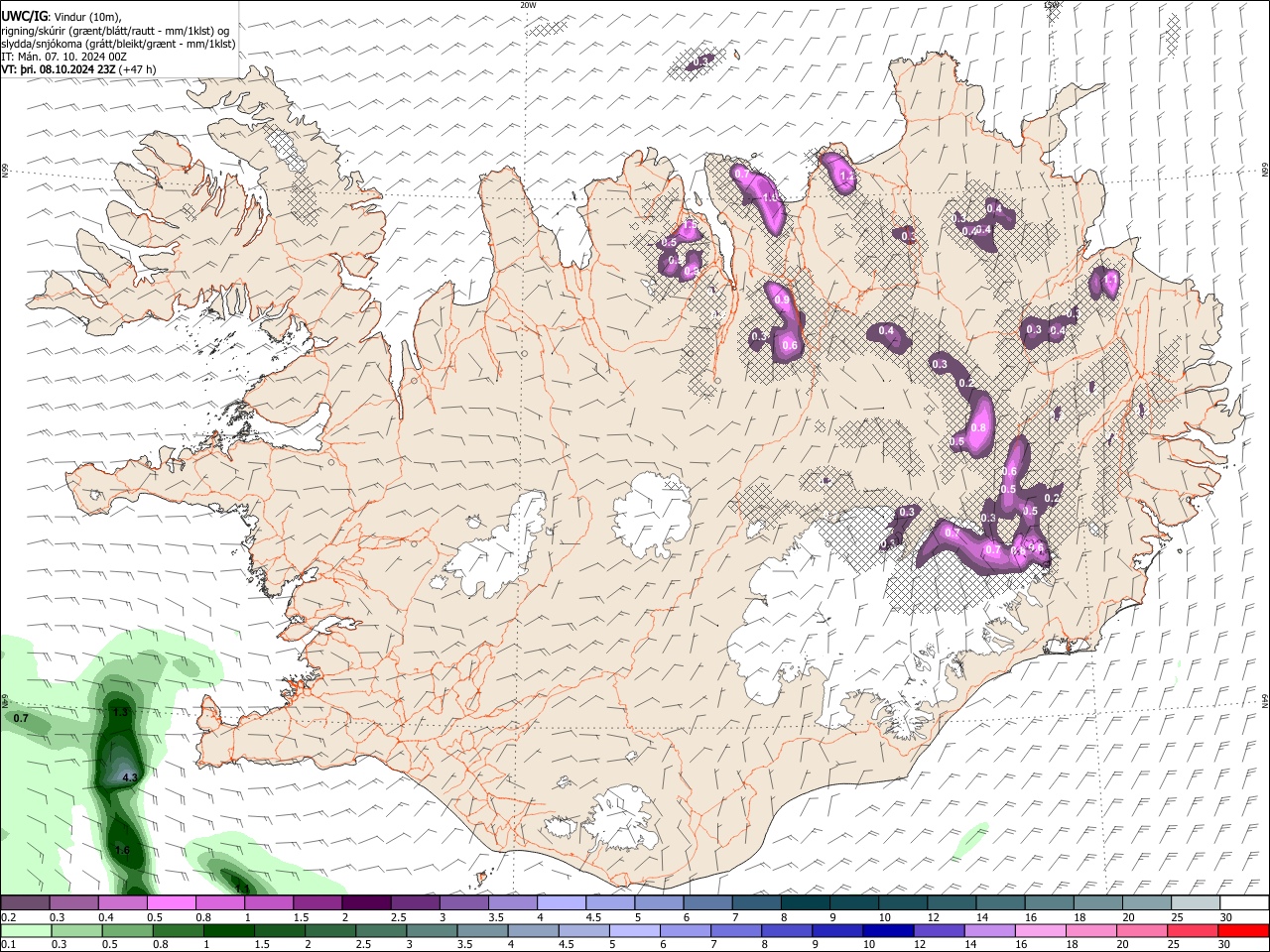The width and height of the screenshot is (1270, 952).
Task: Select the violet 12 rain legend swatch
Action: [939, 930]
